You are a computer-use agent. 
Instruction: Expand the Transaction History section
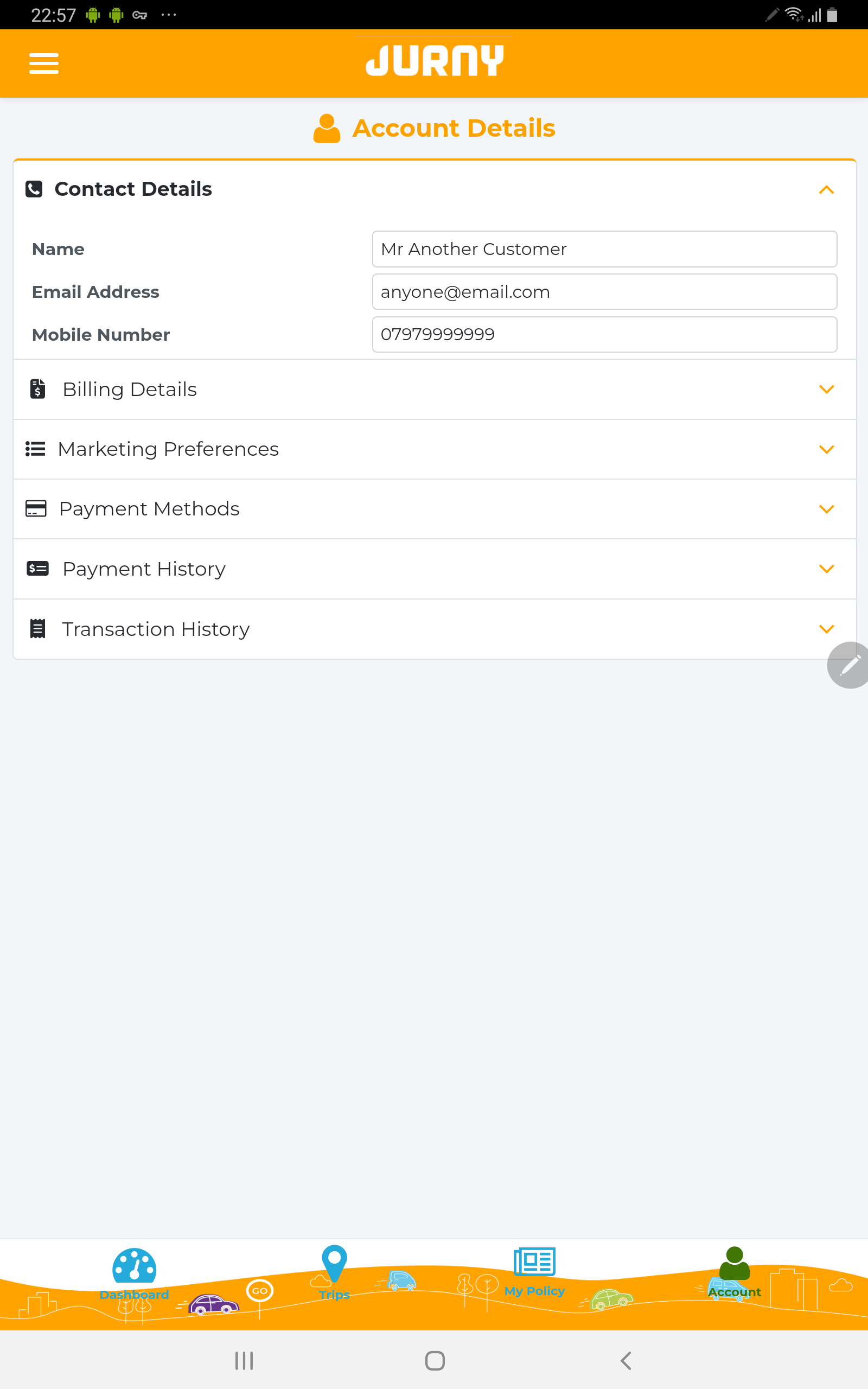tap(435, 629)
